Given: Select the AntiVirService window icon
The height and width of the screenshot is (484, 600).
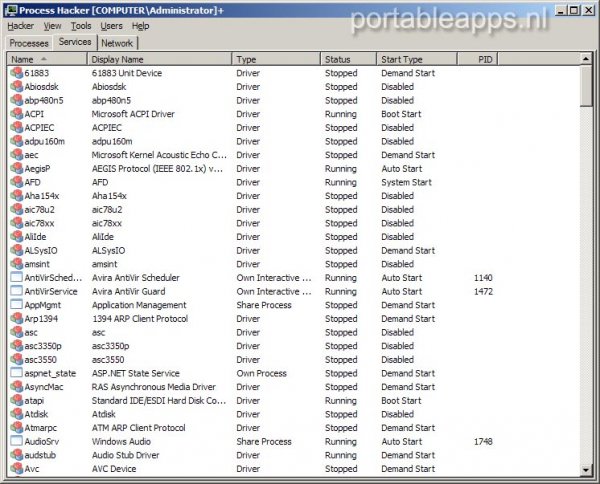Looking at the screenshot, I should tap(16, 291).
